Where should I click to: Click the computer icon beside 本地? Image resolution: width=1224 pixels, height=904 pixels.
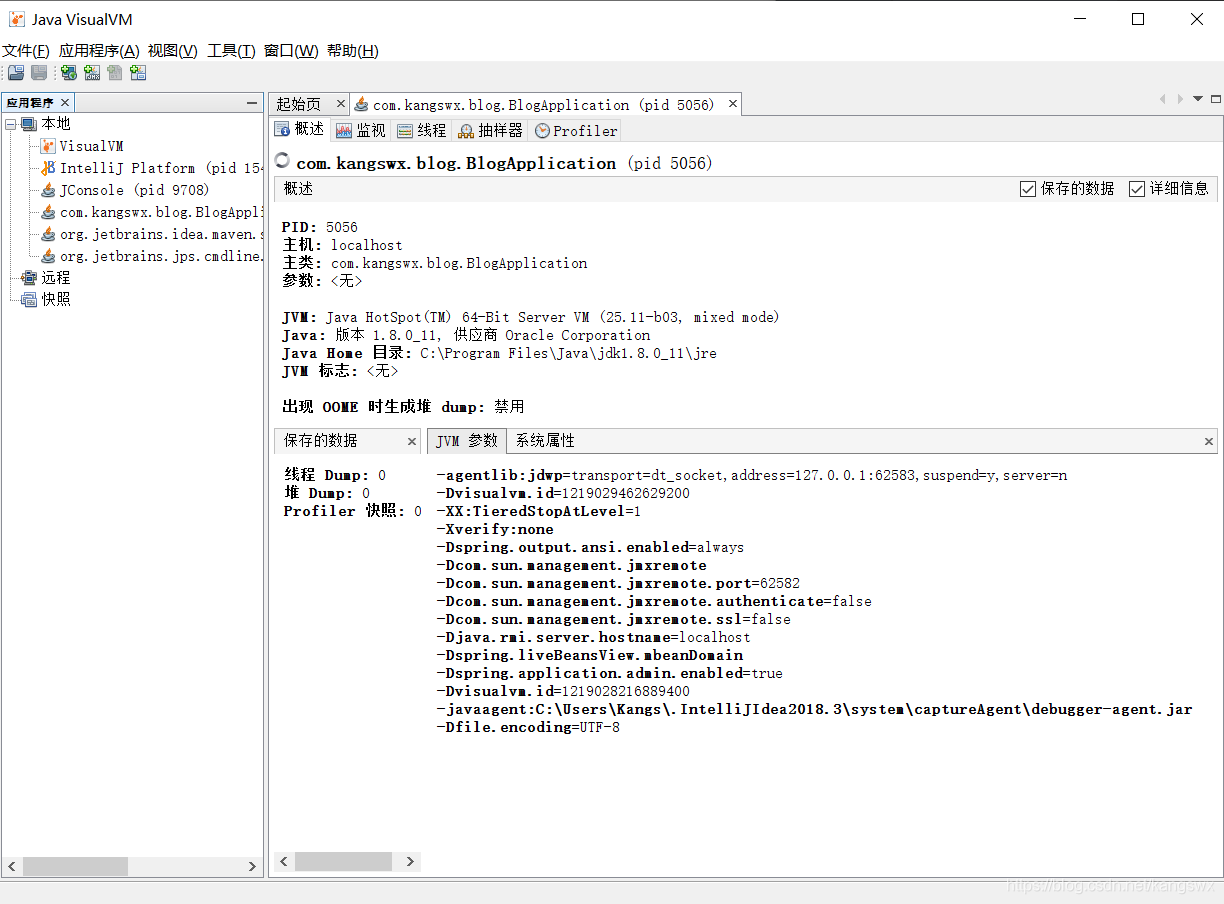pos(29,124)
